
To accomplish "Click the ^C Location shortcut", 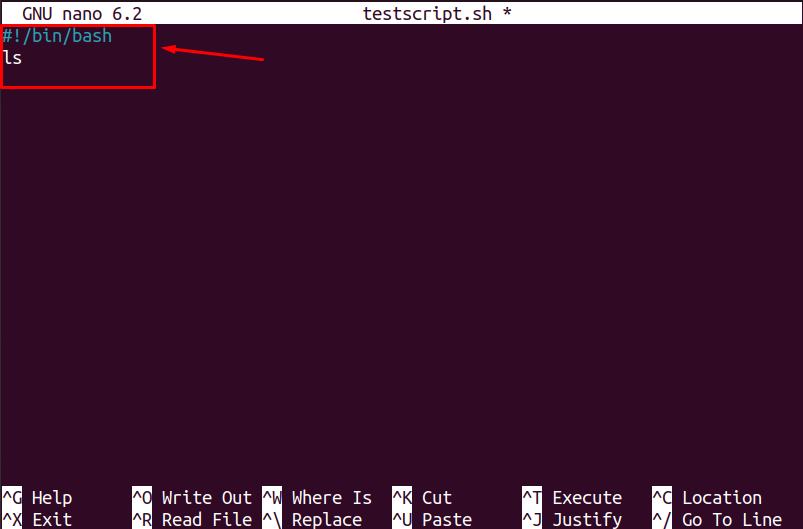I will [707, 498].
